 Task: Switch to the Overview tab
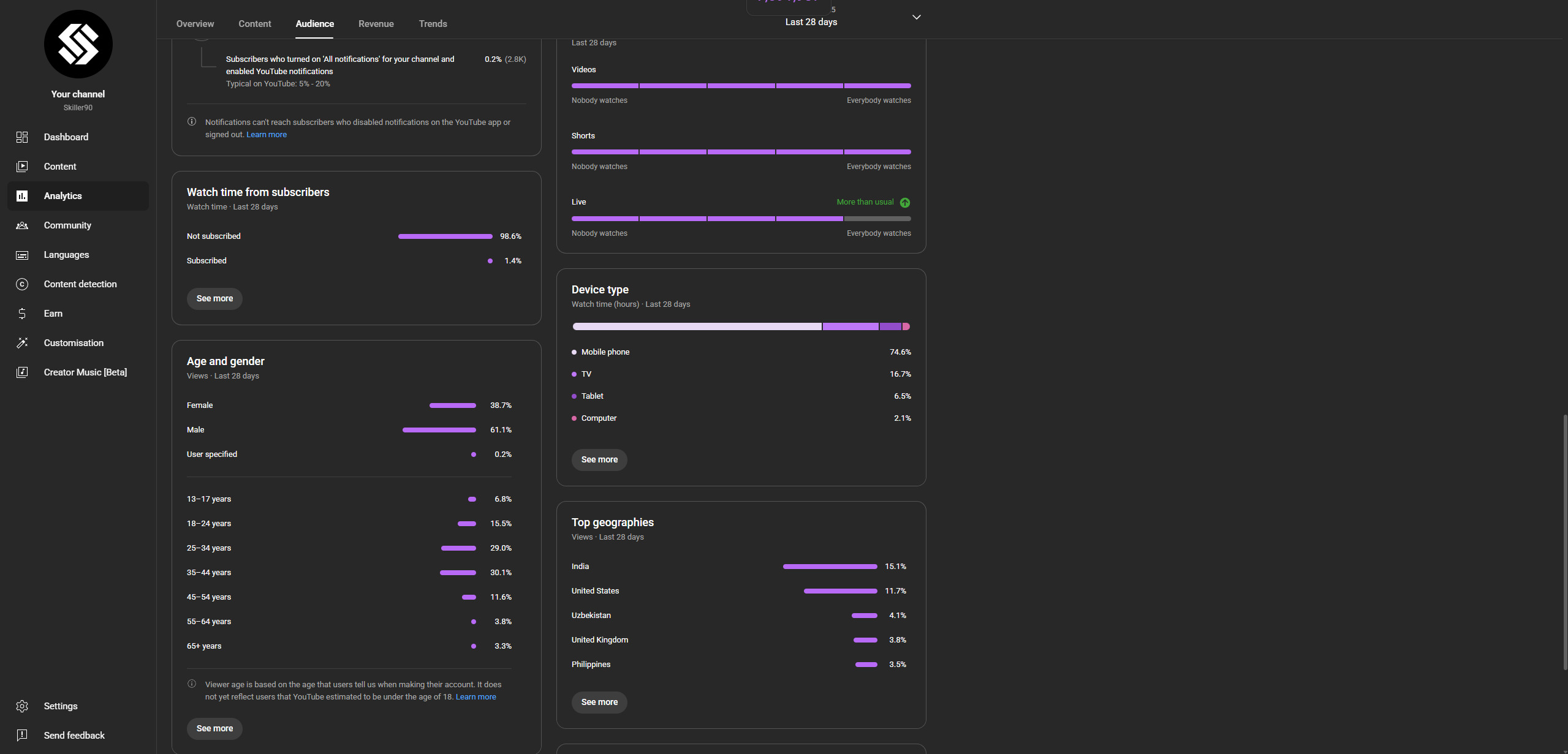(195, 24)
